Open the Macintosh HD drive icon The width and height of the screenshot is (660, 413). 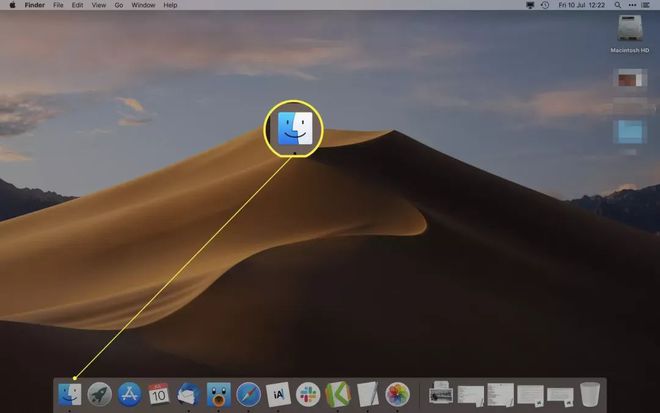coord(630,29)
